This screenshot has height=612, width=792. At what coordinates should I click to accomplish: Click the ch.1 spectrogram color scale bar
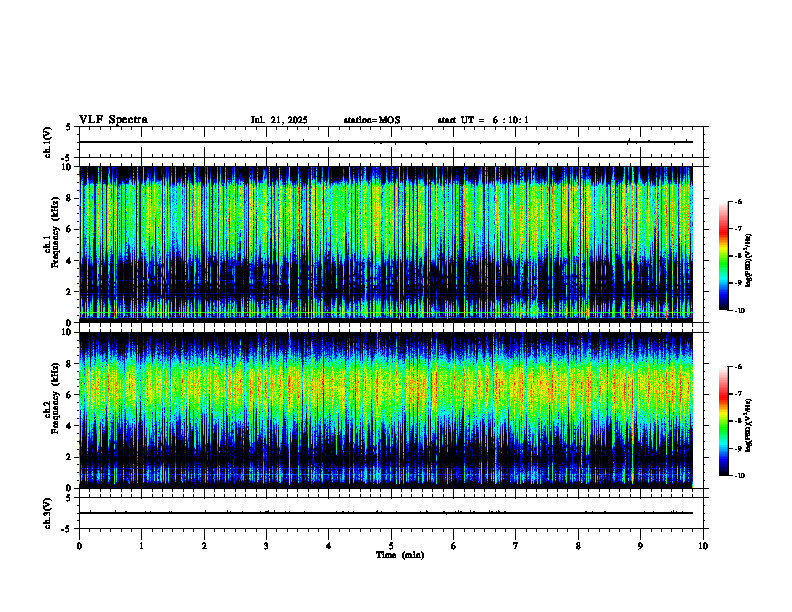click(723, 256)
